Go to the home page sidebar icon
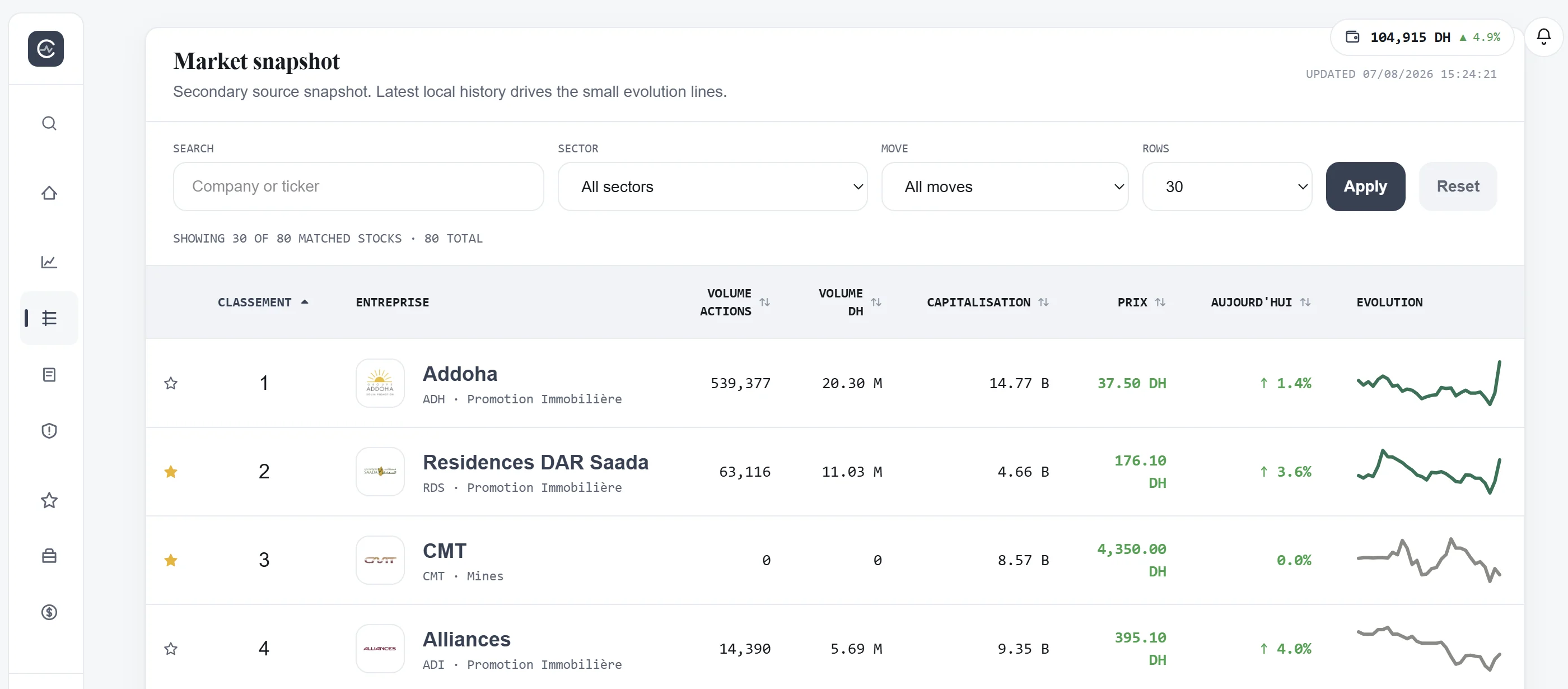Screen dimensions: 1568x689 pos(49,193)
